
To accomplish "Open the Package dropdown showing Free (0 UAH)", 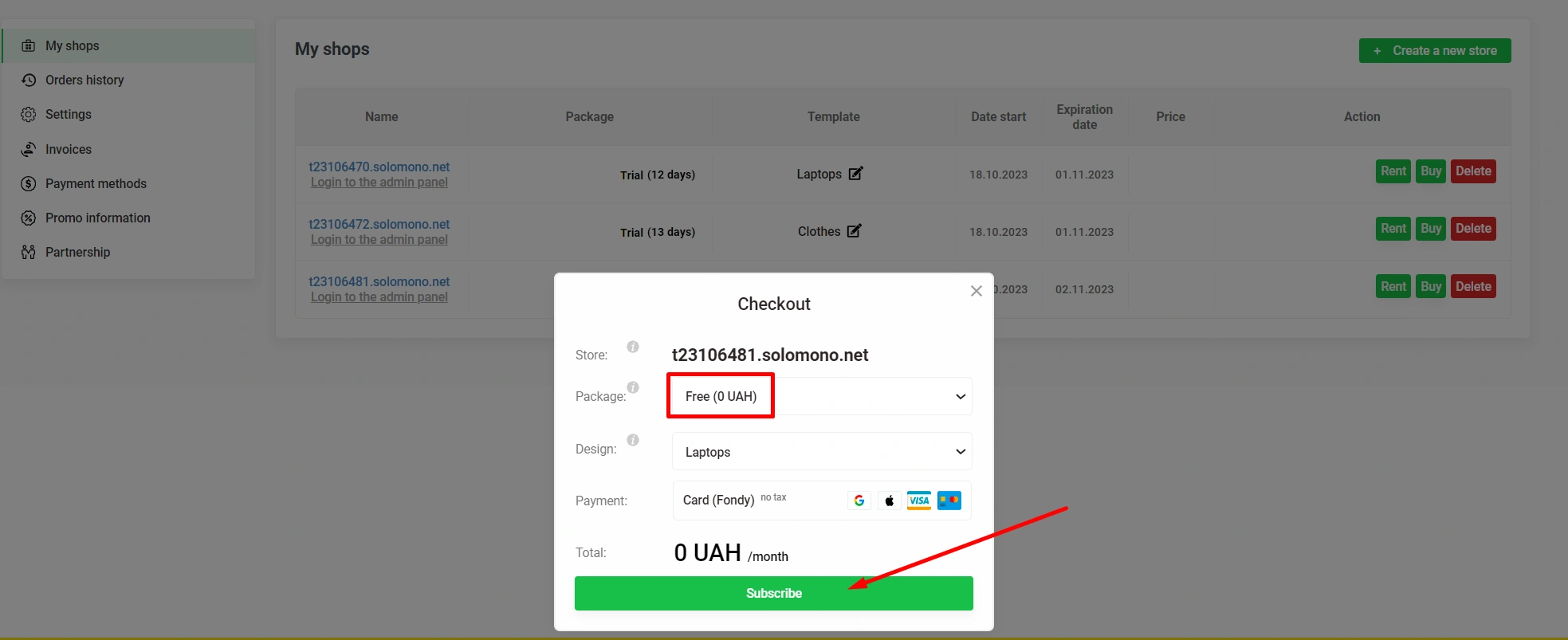I will pyautogui.click(x=821, y=396).
